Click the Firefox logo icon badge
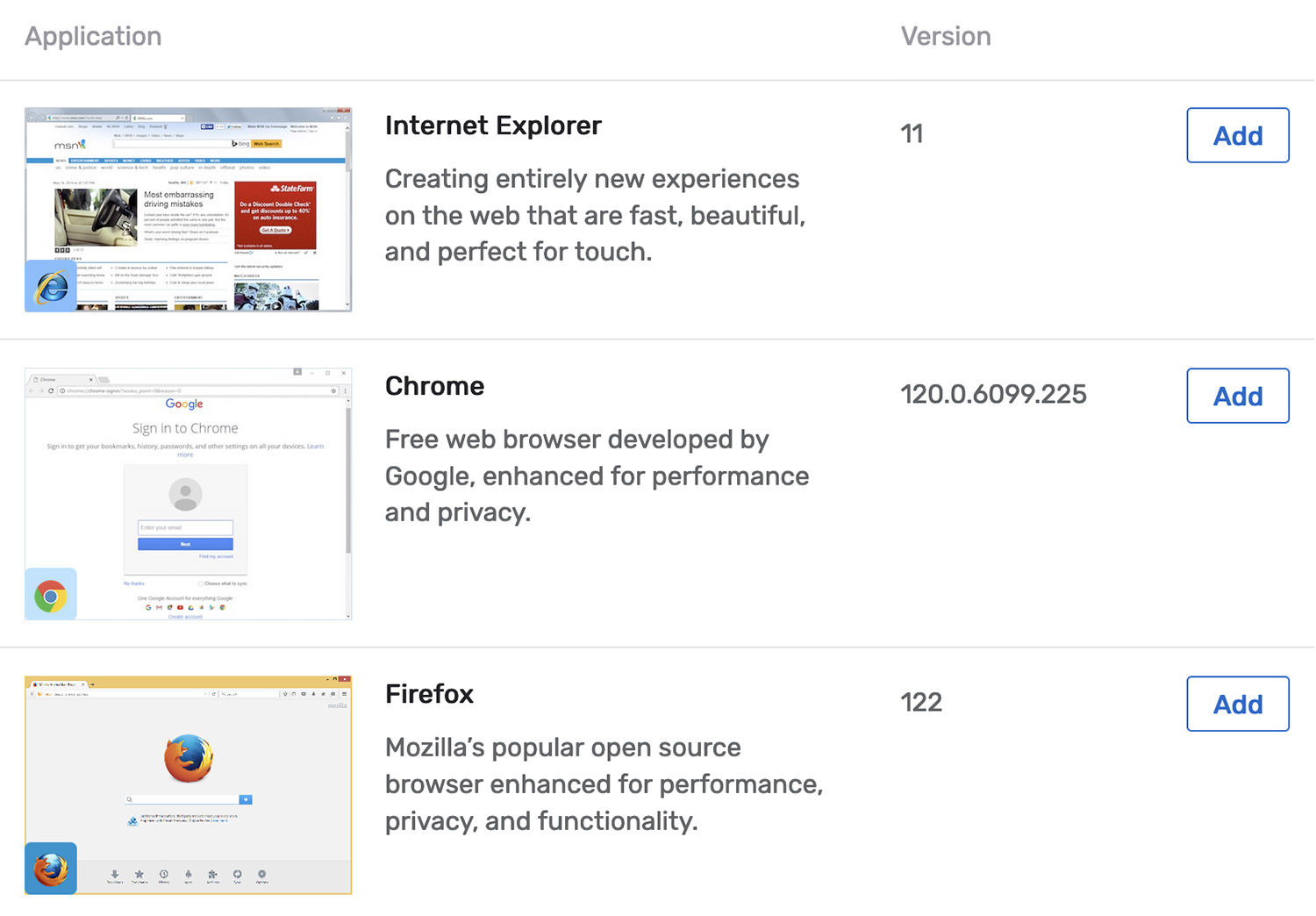The width and height of the screenshot is (1316, 916). (x=51, y=869)
